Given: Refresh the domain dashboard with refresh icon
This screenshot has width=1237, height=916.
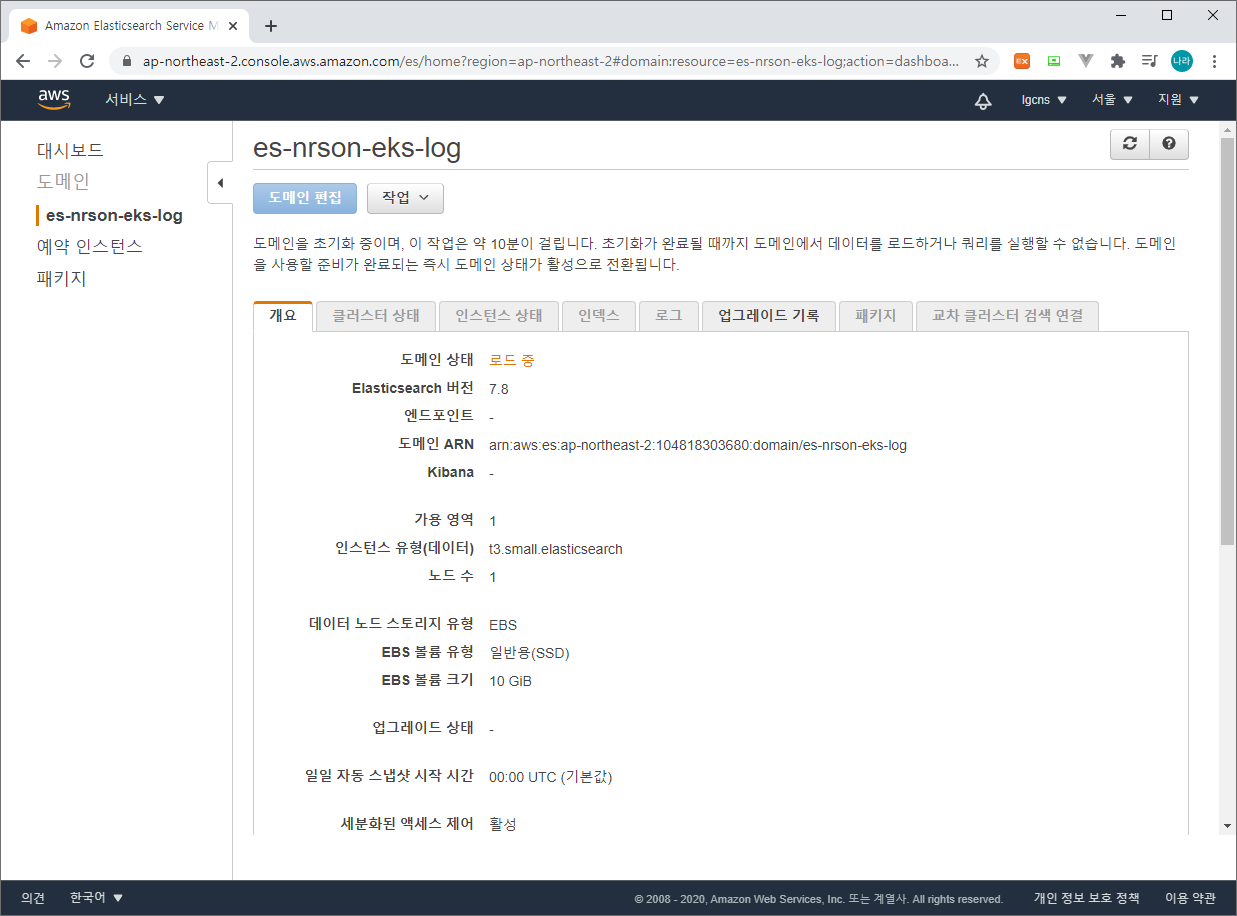Looking at the screenshot, I should [1130, 144].
